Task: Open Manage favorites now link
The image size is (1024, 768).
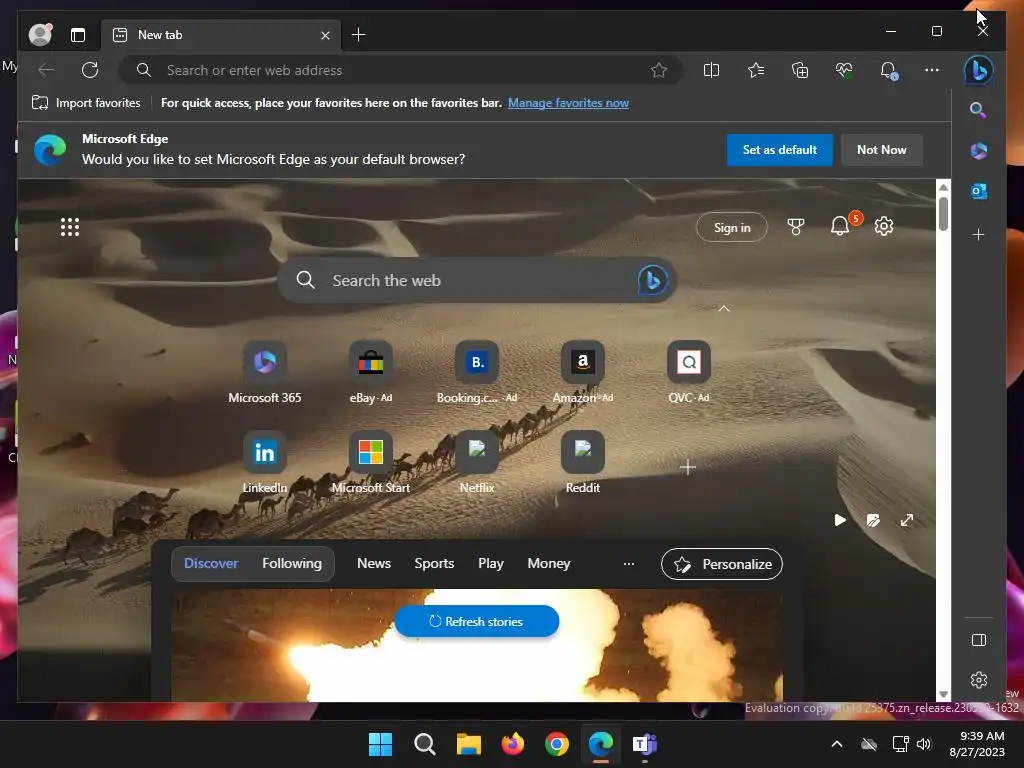Action: tap(568, 103)
